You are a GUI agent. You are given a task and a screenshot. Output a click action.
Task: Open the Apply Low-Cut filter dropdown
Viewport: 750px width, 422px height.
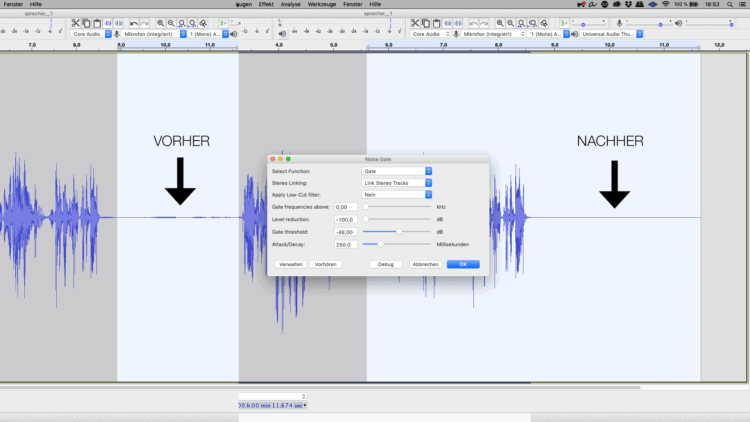click(397, 195)
